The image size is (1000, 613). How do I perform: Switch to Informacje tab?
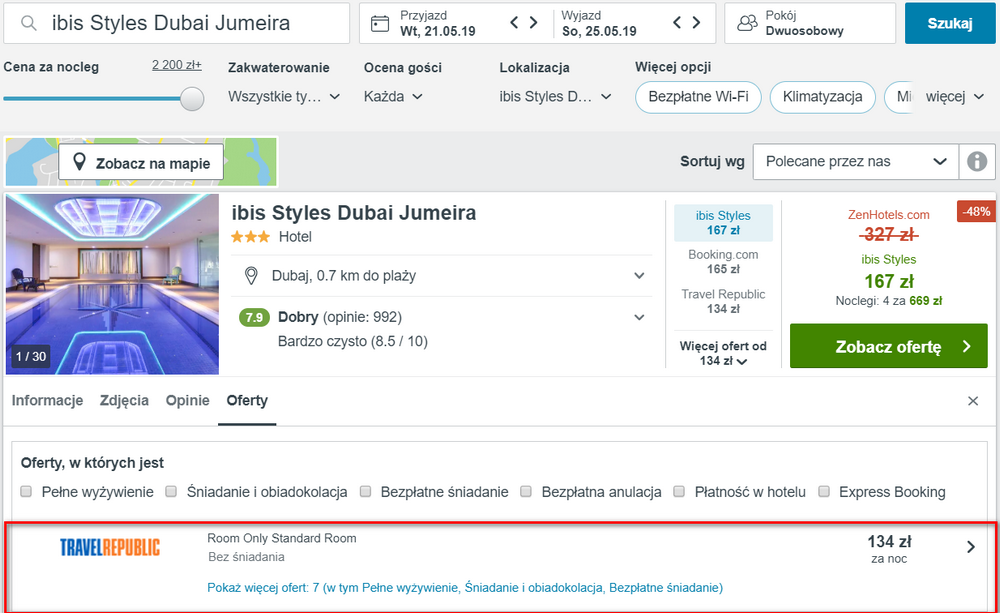pos(47,401)
